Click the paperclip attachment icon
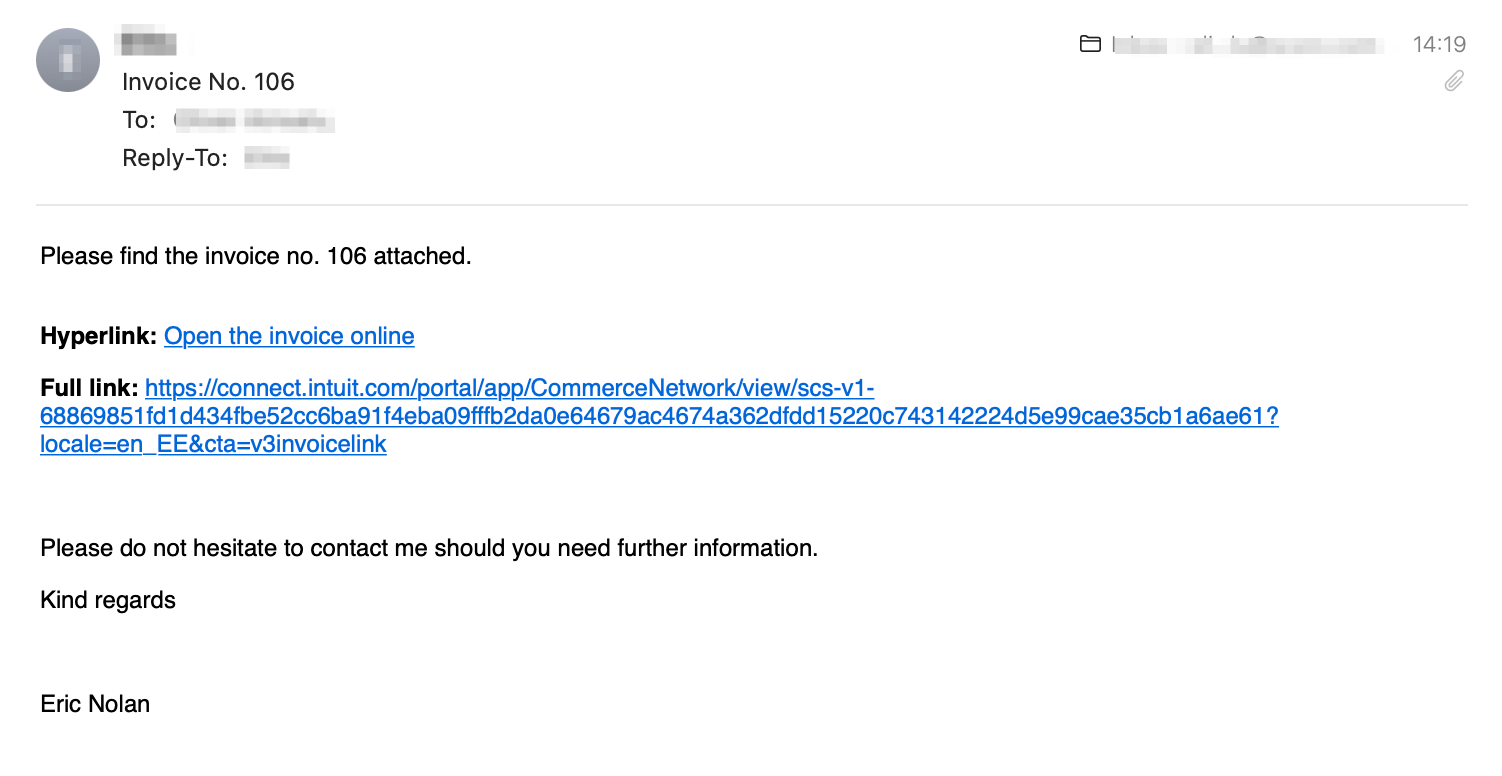Screen dimensions: 1502x776 1454,81
